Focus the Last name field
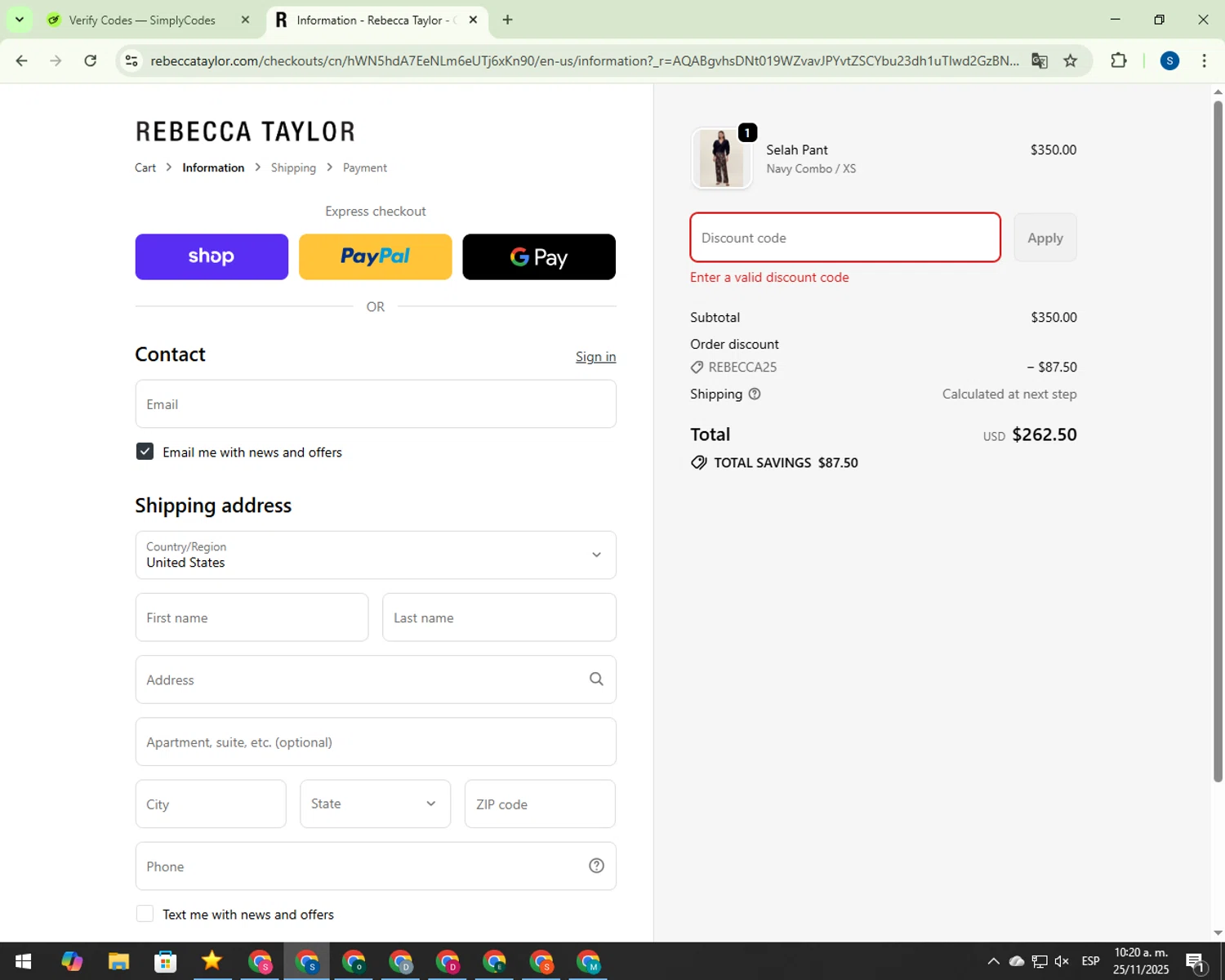This screenshot has height=980, width=1225. click(499, 617)
